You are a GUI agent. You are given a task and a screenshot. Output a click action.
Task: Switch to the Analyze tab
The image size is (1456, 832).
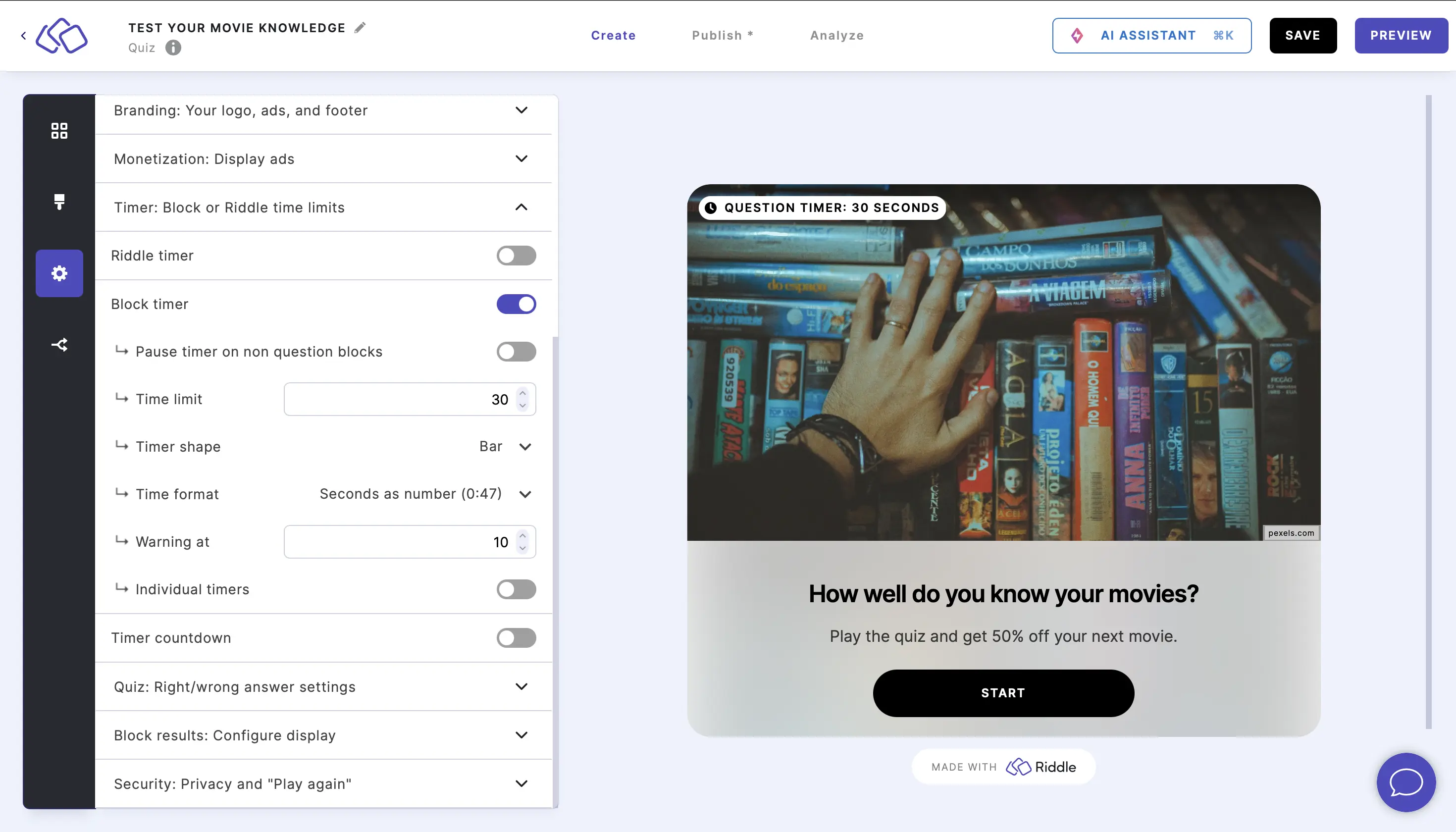838,35
